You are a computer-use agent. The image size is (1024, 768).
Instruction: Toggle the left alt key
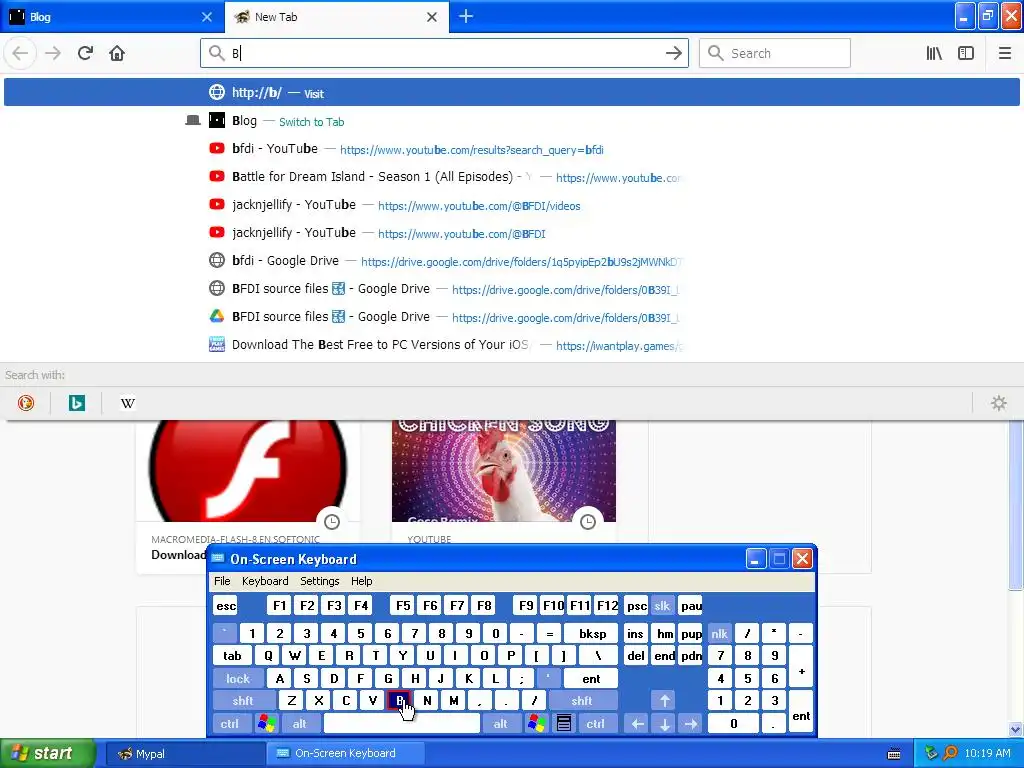(300, 723)
